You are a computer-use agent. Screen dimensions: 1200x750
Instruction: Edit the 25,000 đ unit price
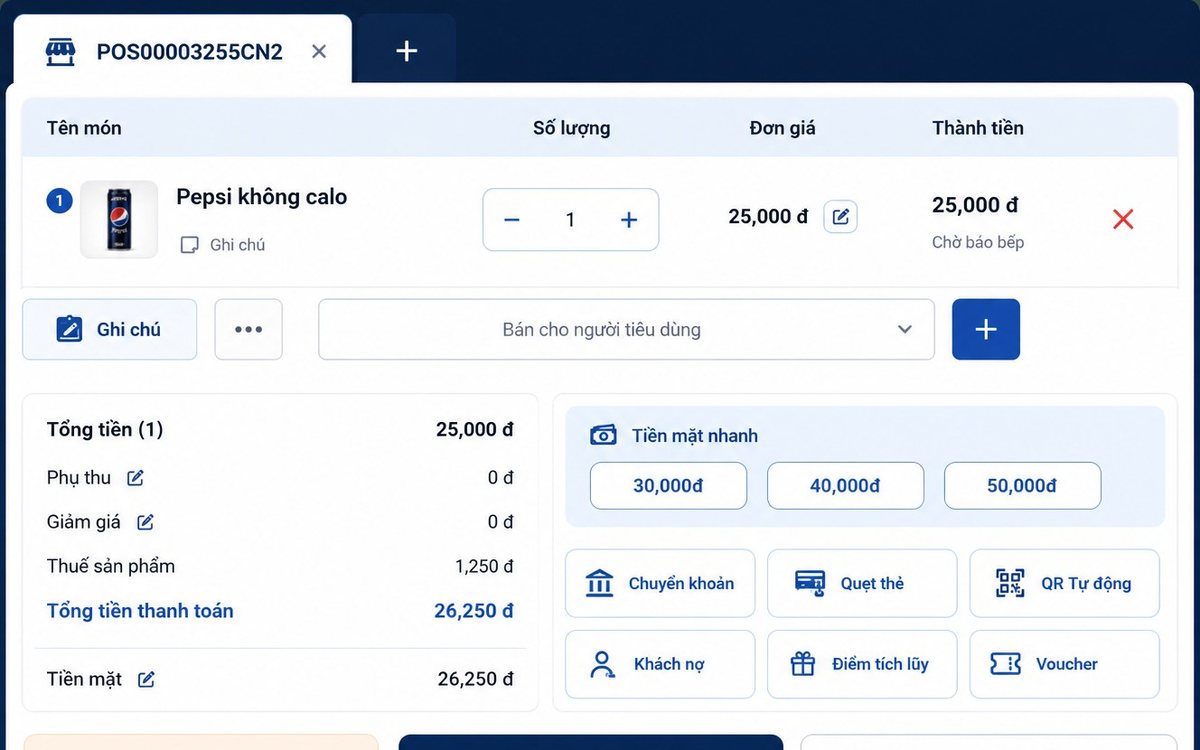840,217
